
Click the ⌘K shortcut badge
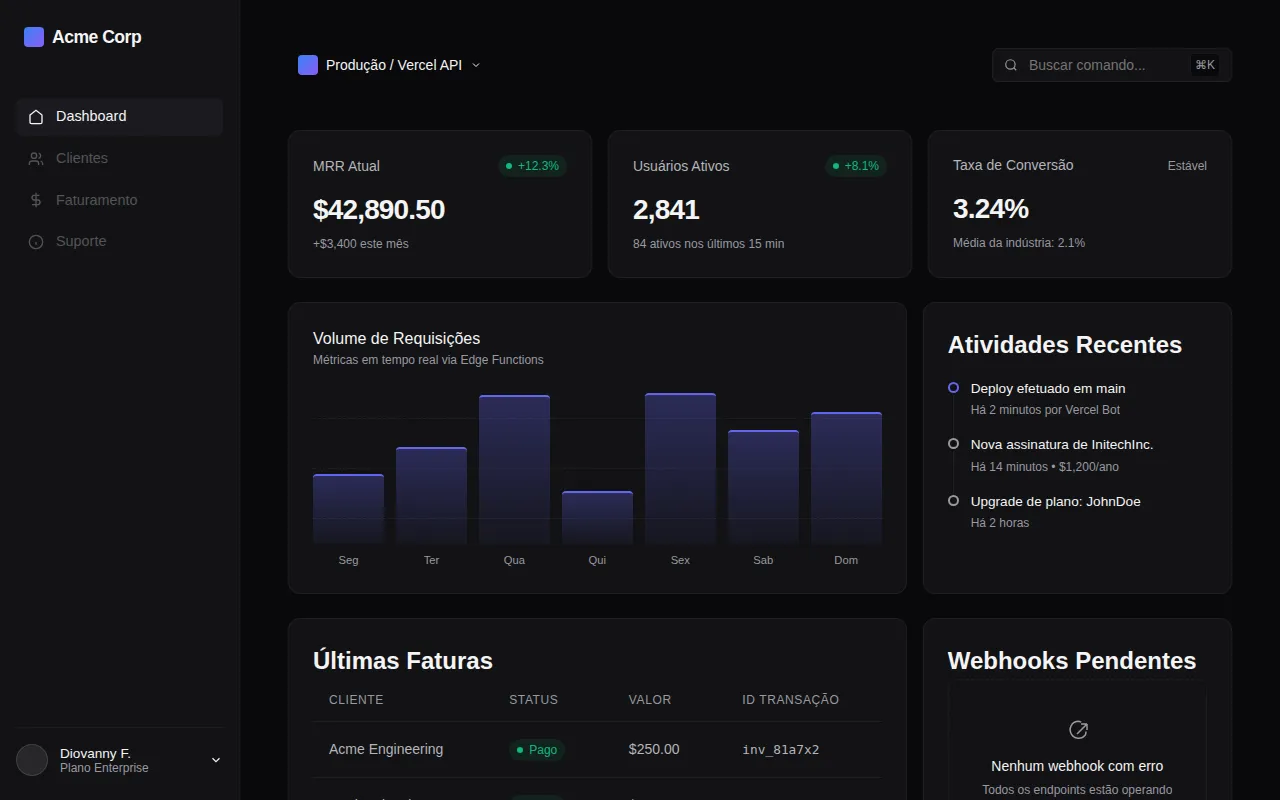point(1205,65)
